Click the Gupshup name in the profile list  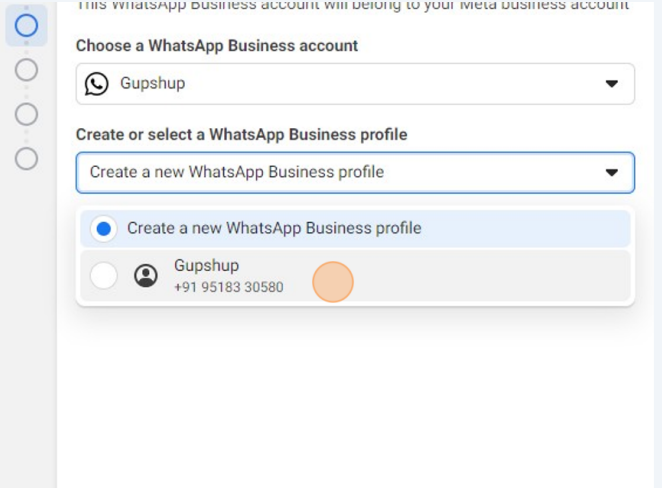click(206, 266)
